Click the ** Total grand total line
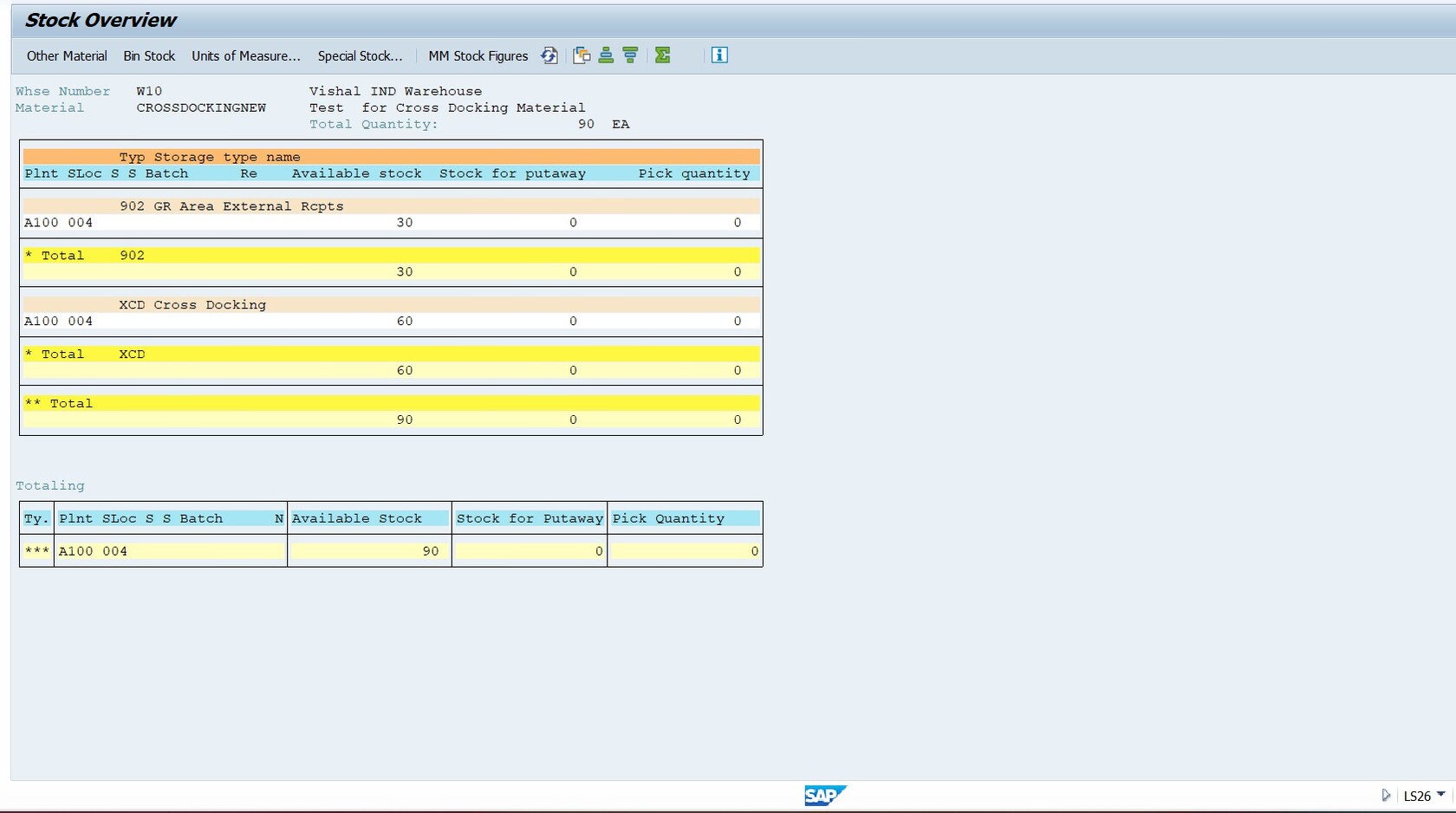The height and width of the screenshot is (813, 1456). coord(391,404)
